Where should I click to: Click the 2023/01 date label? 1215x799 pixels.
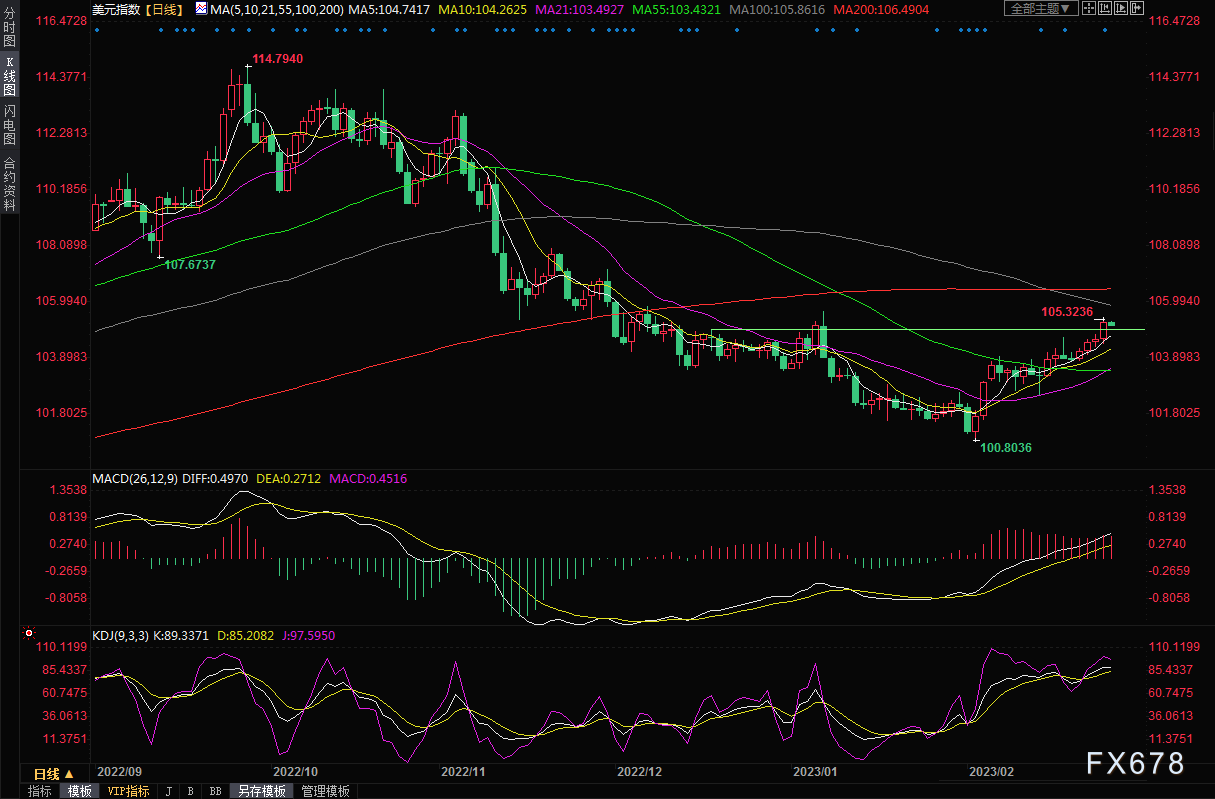pos(813,772)
